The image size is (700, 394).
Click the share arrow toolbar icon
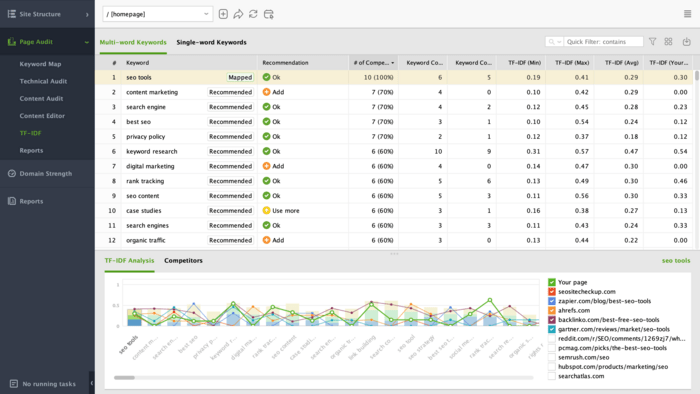(238, 14)
